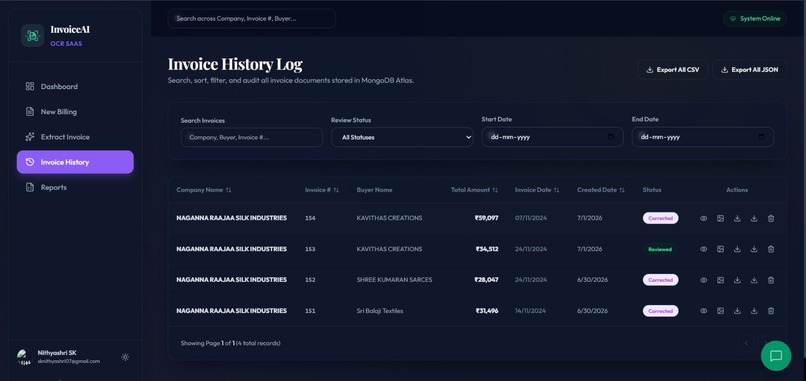
Task: Go to the previous page arrow
Action: pos(746,343)
